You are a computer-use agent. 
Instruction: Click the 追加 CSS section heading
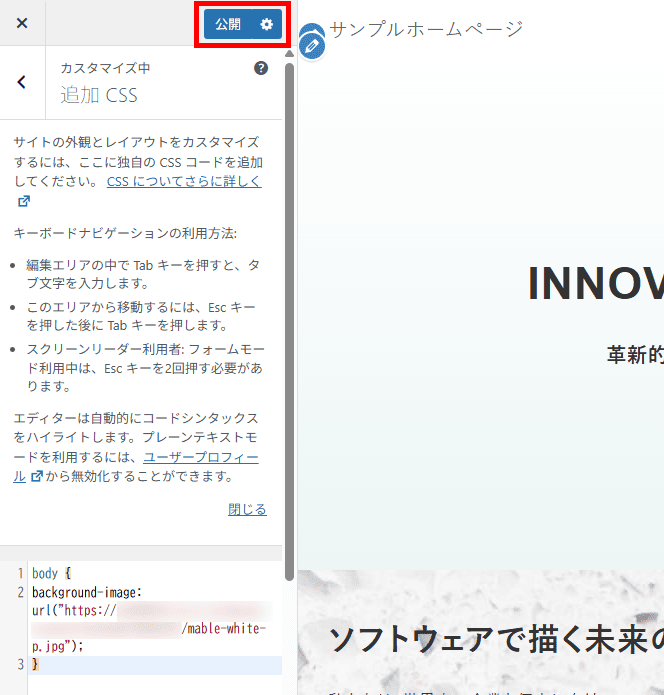(x=99, y=95)
